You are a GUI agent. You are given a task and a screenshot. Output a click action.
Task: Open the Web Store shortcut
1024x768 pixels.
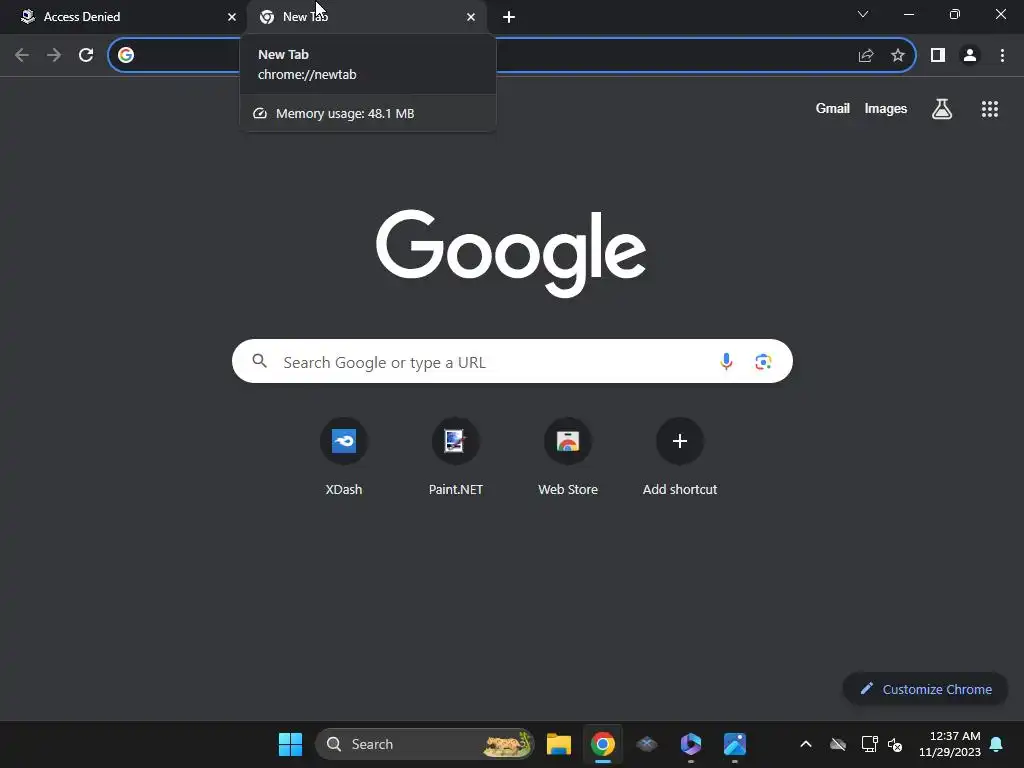coord(568,457)
